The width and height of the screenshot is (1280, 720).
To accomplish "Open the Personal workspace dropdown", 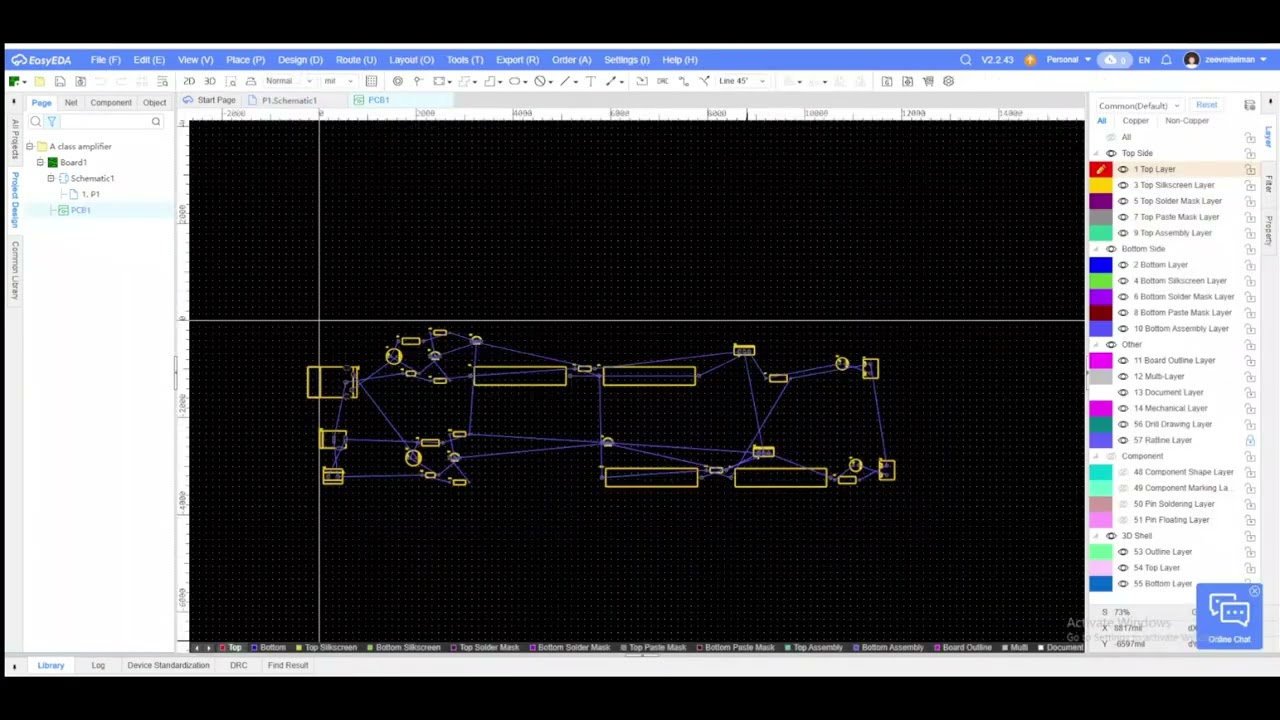I will pyautogui.click(x=1067, y=60).
